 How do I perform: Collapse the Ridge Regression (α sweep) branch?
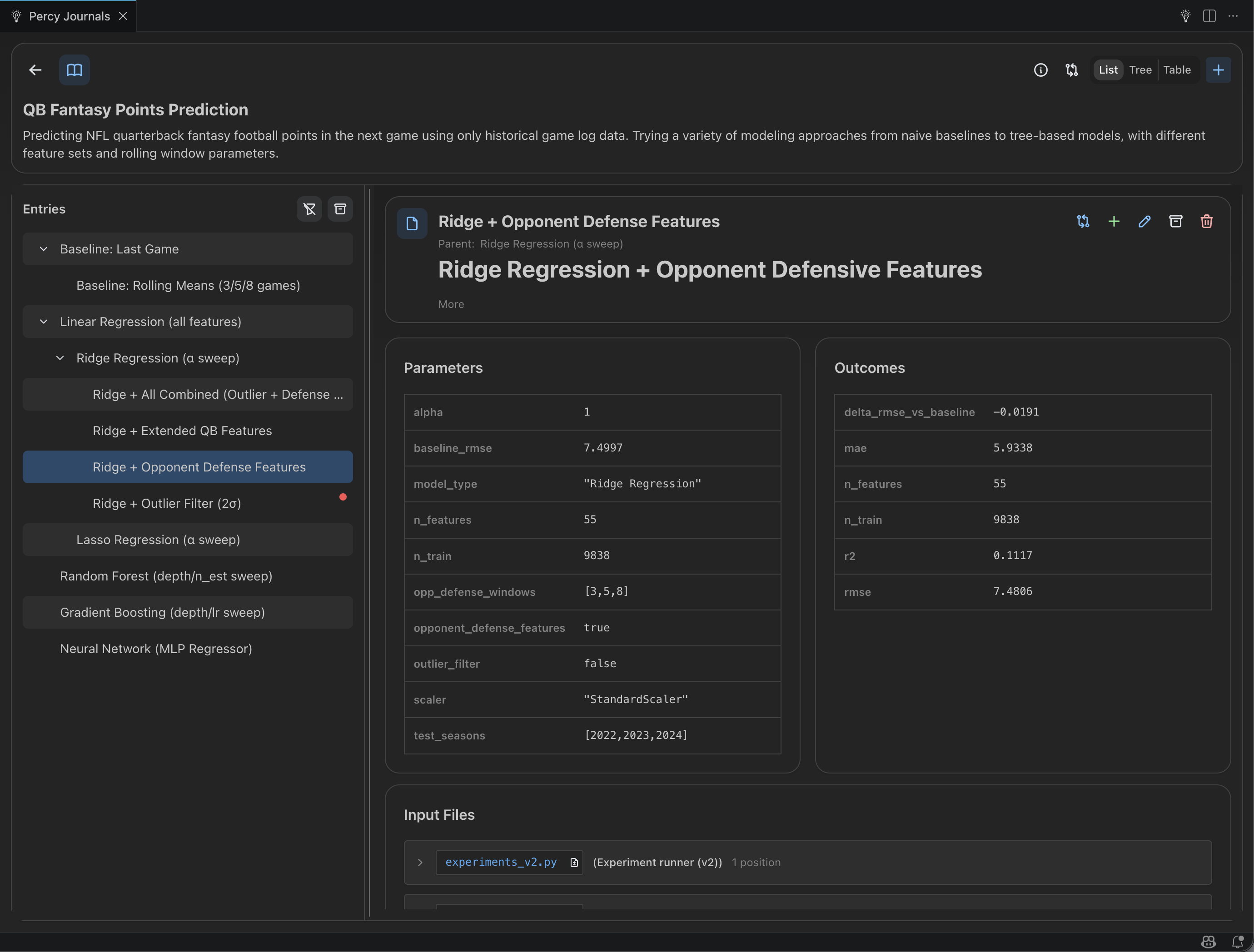point(60,358)
